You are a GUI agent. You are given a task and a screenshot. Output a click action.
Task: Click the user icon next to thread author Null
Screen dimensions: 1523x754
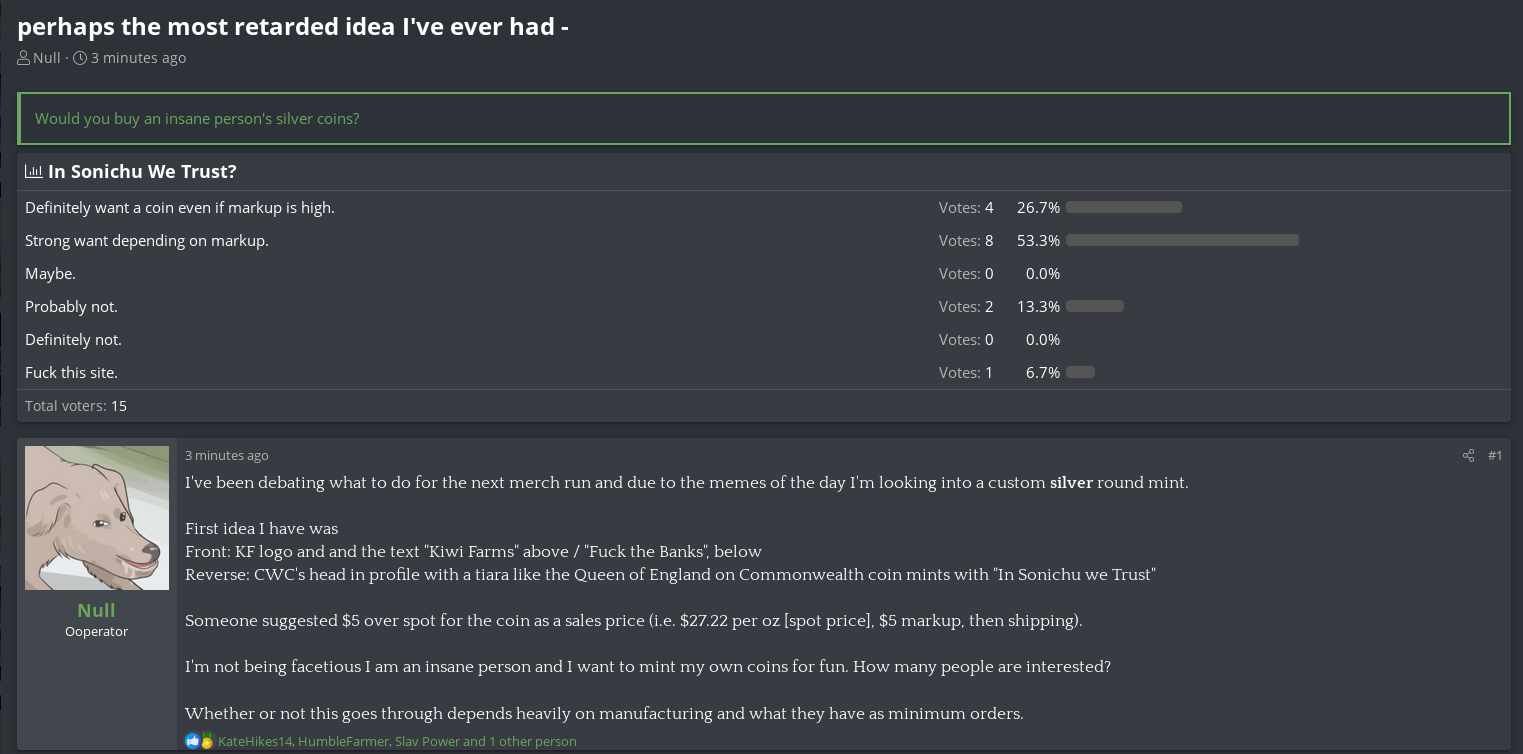(24, 58)
